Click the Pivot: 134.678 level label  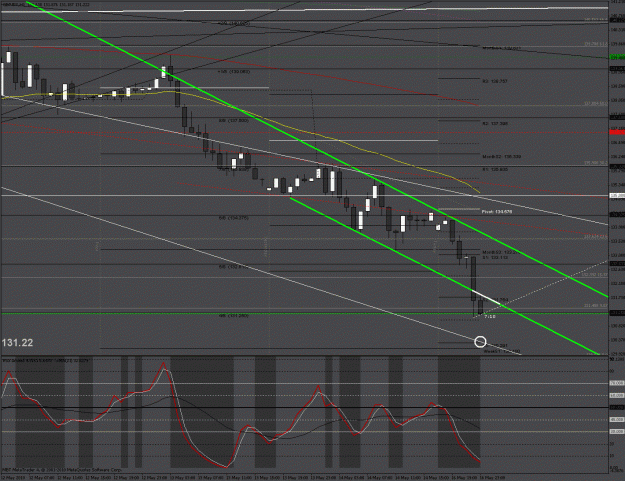pos(497,212)
